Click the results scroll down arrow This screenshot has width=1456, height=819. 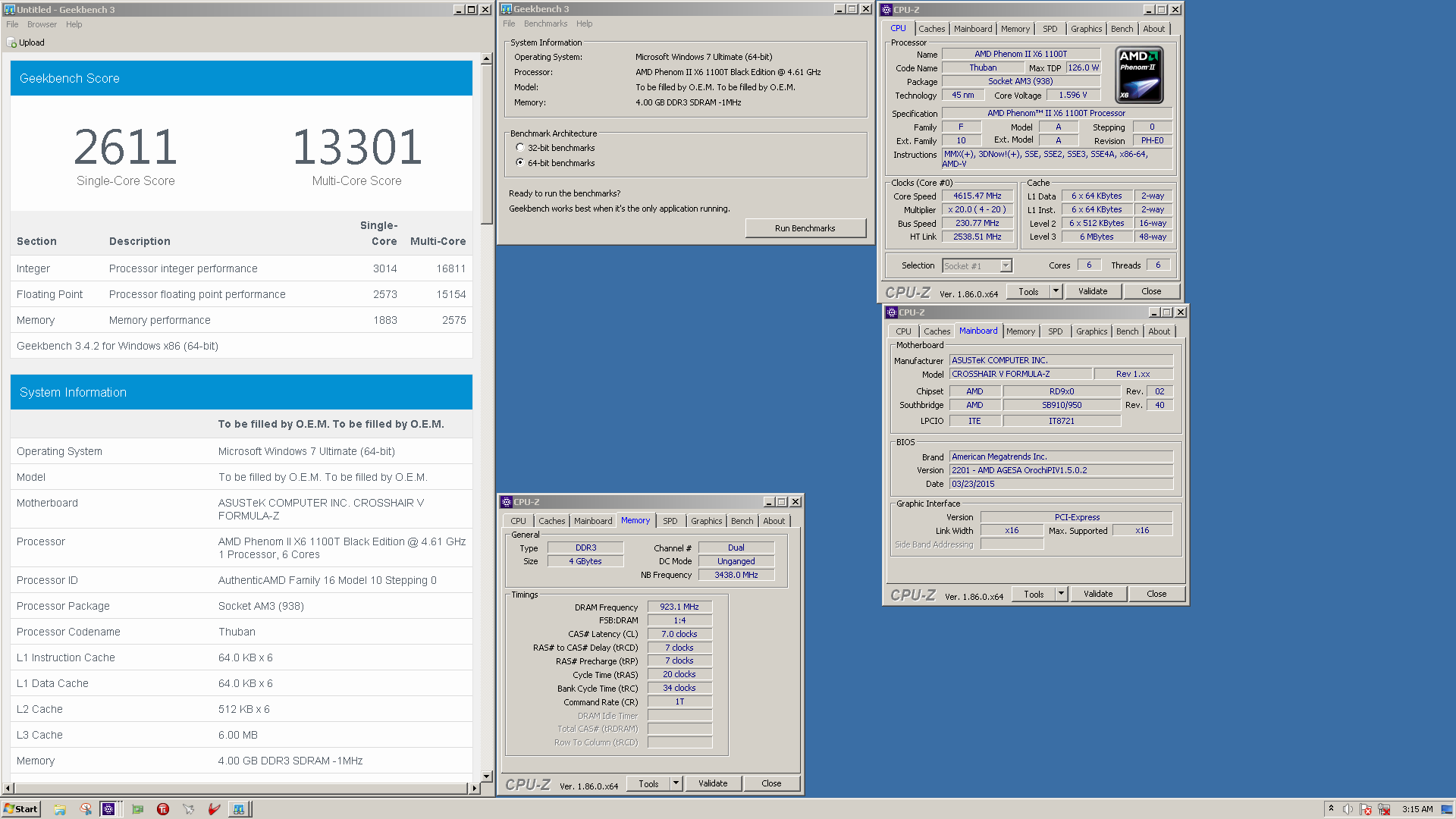(487, 777)
